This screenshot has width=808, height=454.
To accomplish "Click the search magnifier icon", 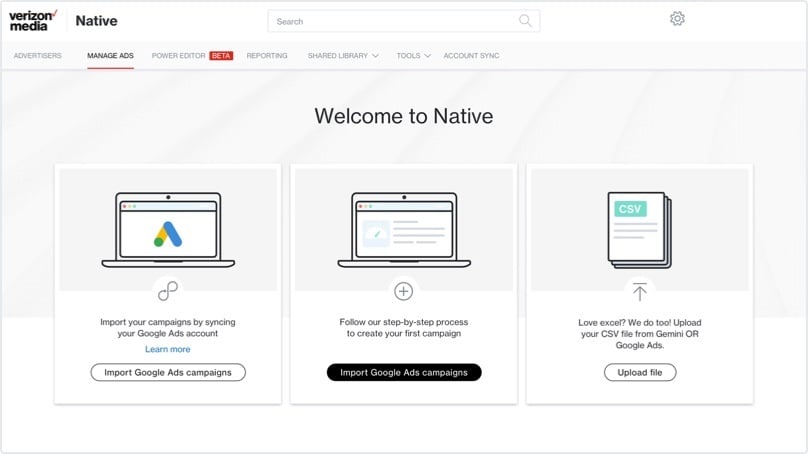I will (x=525, y=21).
